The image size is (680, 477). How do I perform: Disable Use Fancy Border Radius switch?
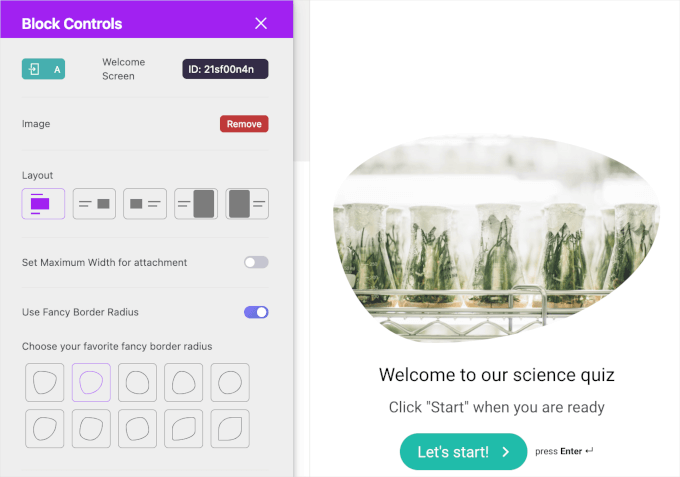(256, 312)
